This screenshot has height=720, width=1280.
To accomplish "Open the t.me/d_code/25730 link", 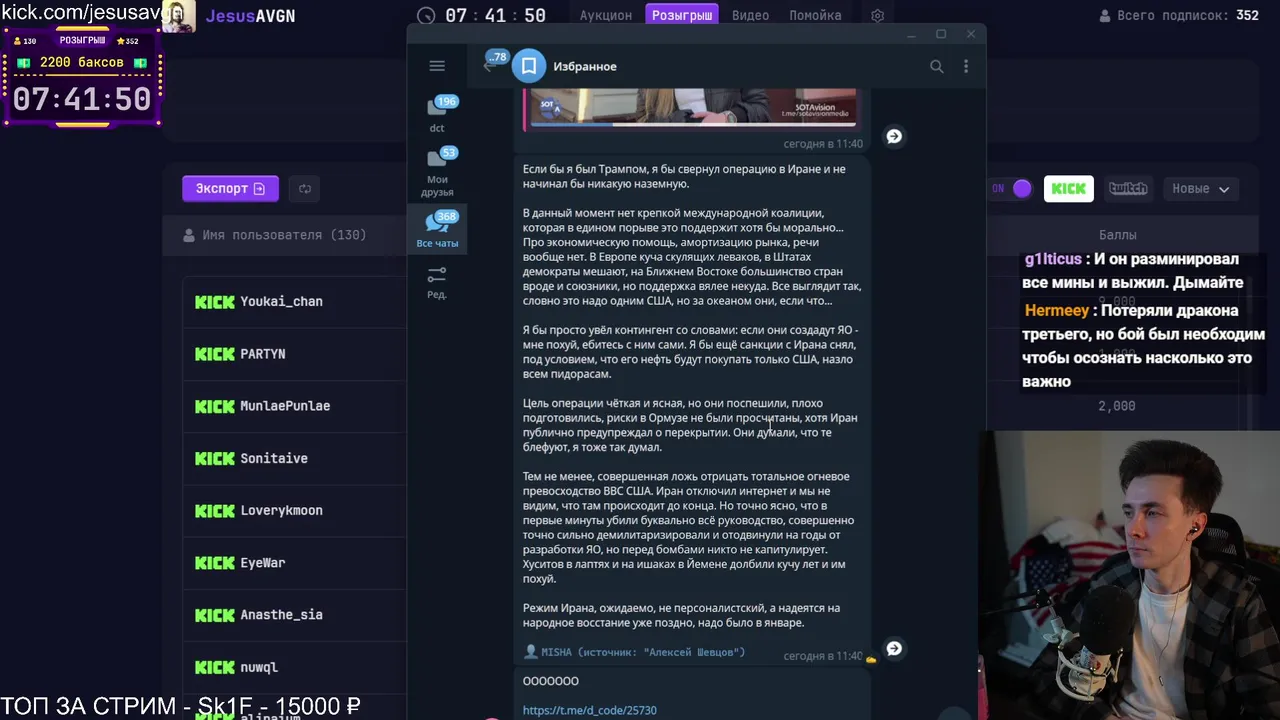I will click(x=589, y=710).
